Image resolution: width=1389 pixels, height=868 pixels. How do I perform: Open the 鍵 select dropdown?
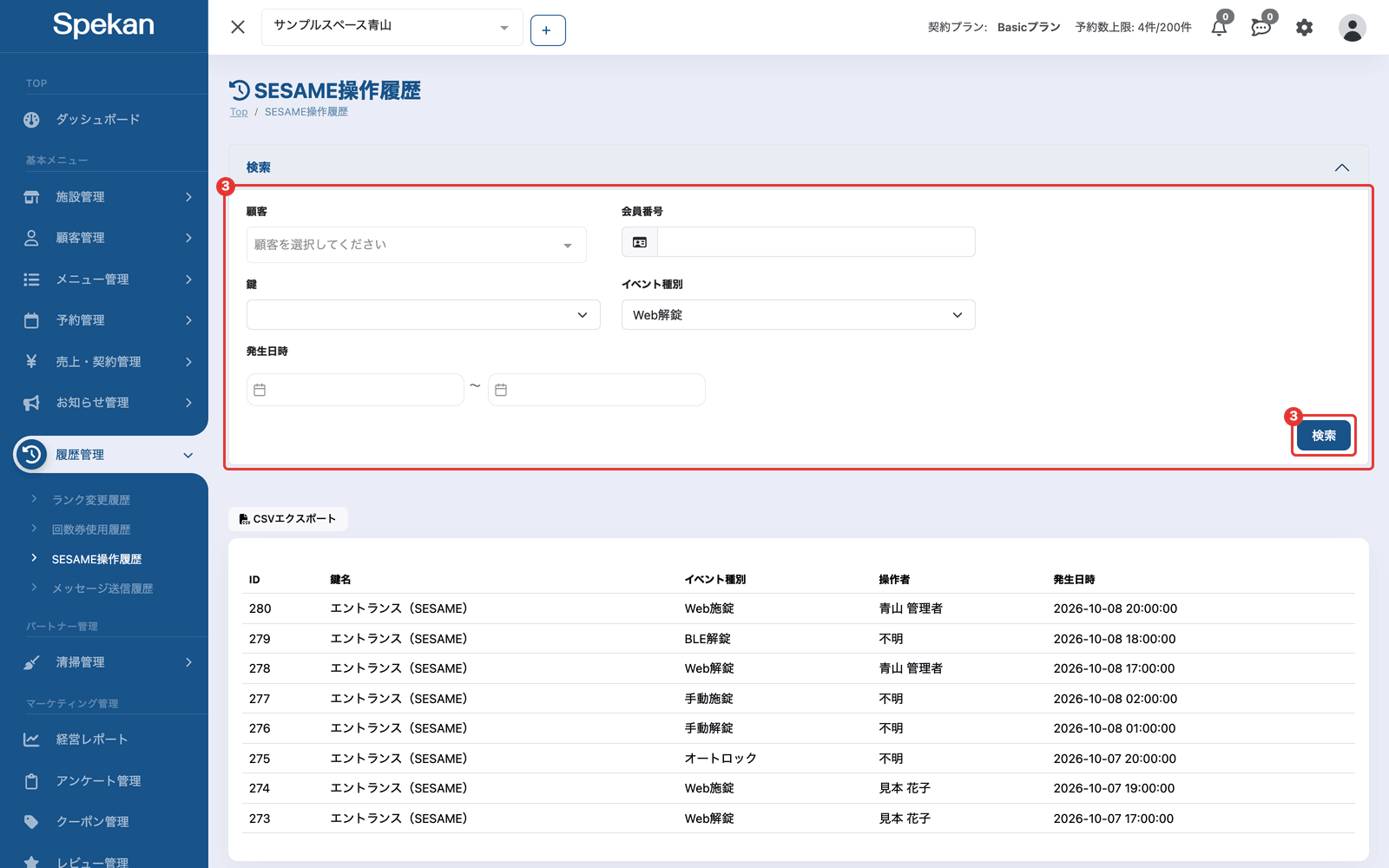click(424, 315)
